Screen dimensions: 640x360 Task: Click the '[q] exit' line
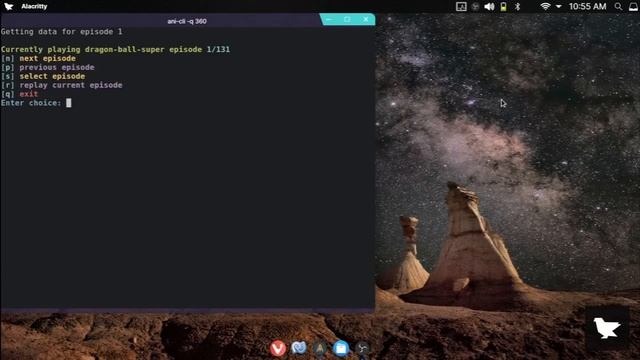click(x=20, y=94)
